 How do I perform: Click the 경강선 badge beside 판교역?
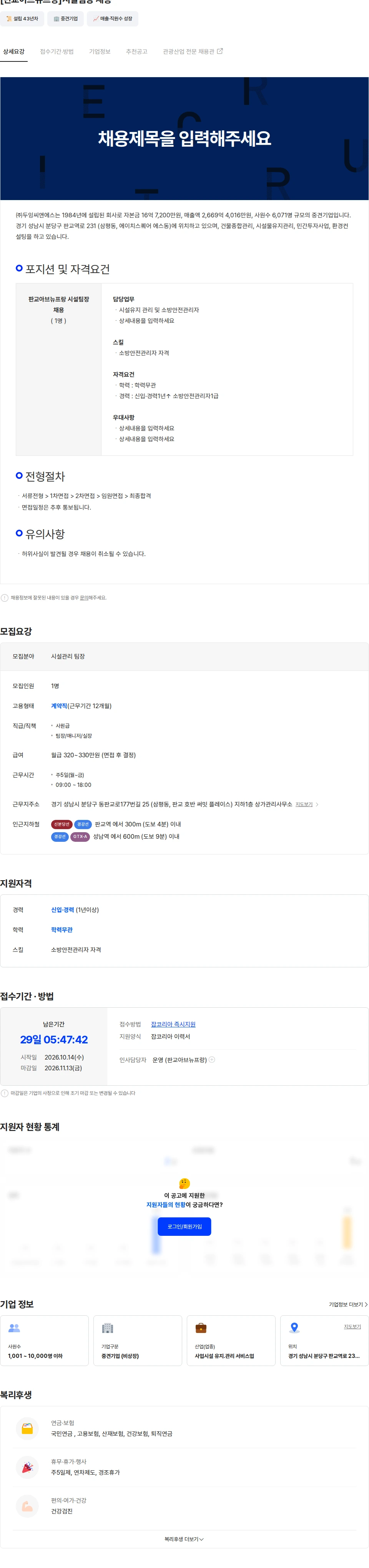83,824
